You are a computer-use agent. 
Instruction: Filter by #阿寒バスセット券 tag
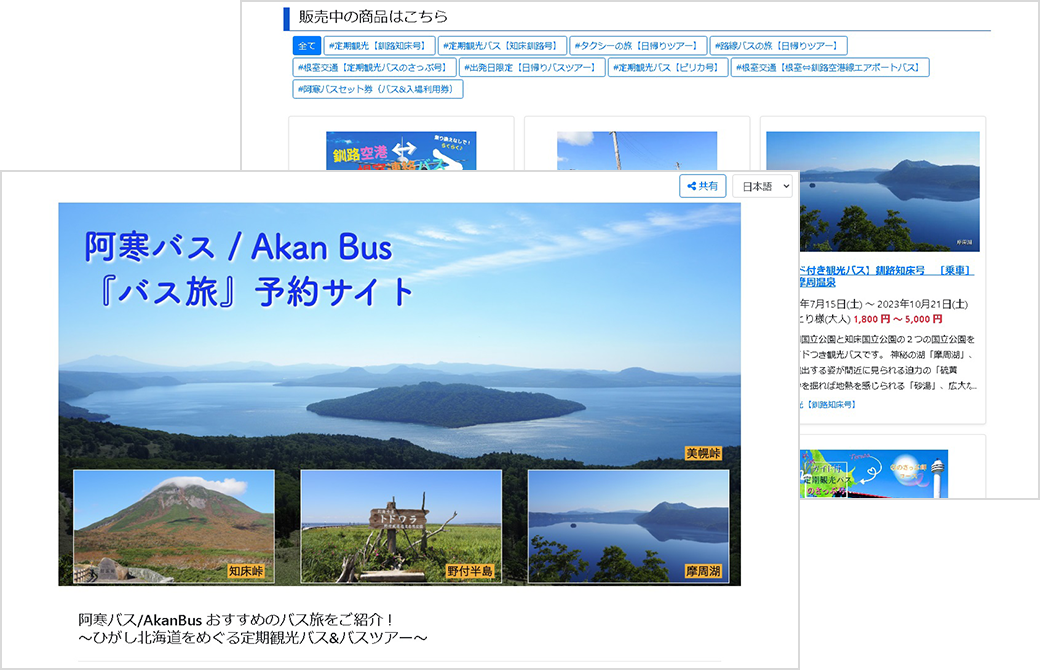point(378,90)
